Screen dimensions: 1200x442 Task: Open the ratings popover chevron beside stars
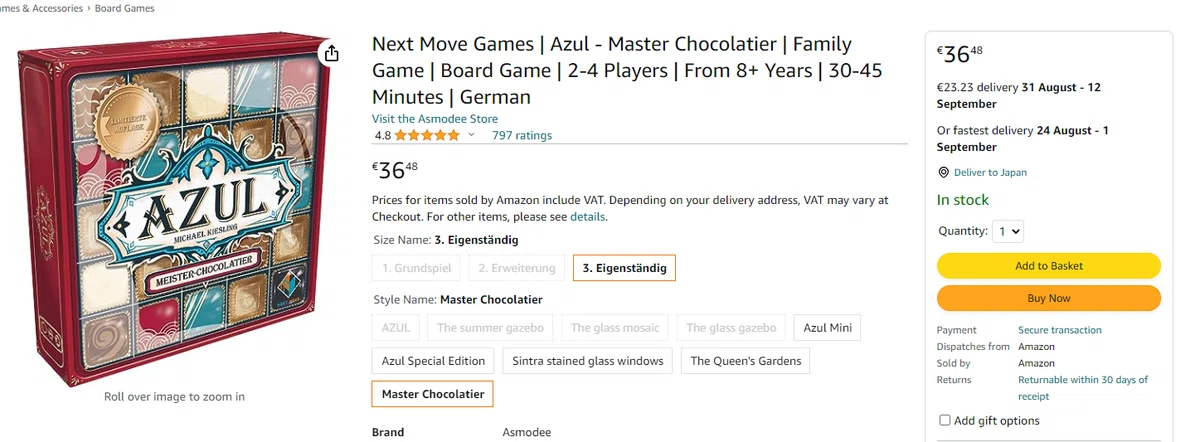tap(472, 135)
